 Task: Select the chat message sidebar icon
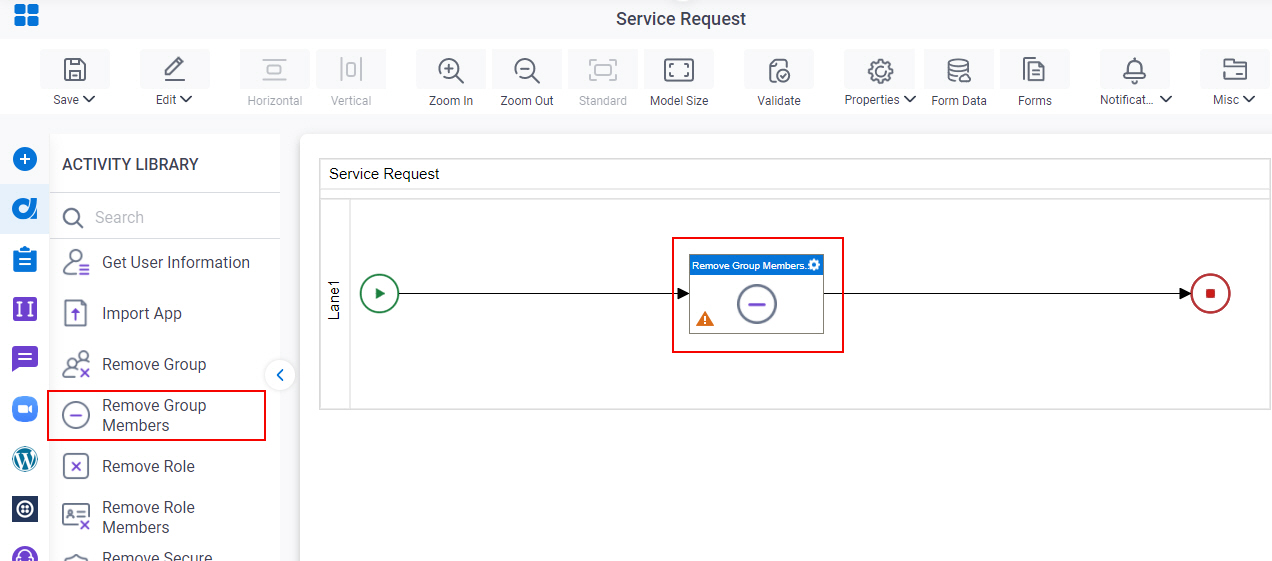(25, 358)
